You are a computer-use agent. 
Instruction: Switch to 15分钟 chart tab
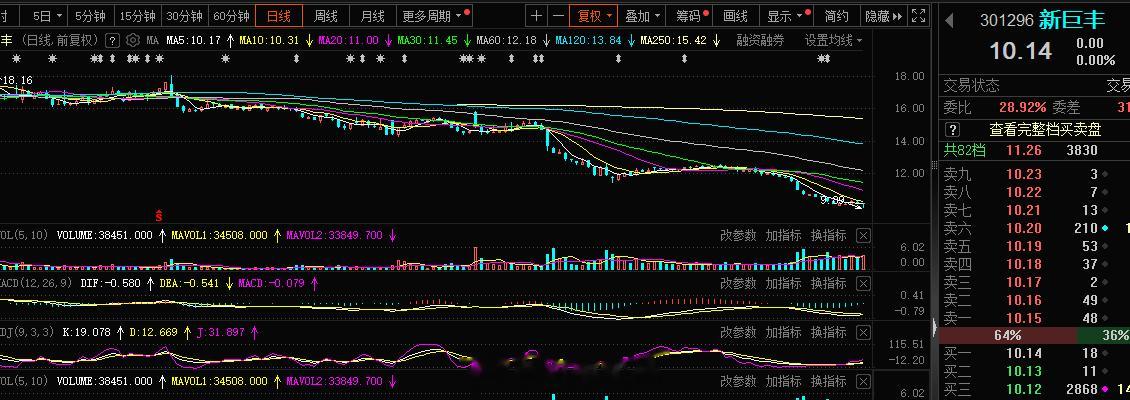pyautogui.click(x=138, y=16)
